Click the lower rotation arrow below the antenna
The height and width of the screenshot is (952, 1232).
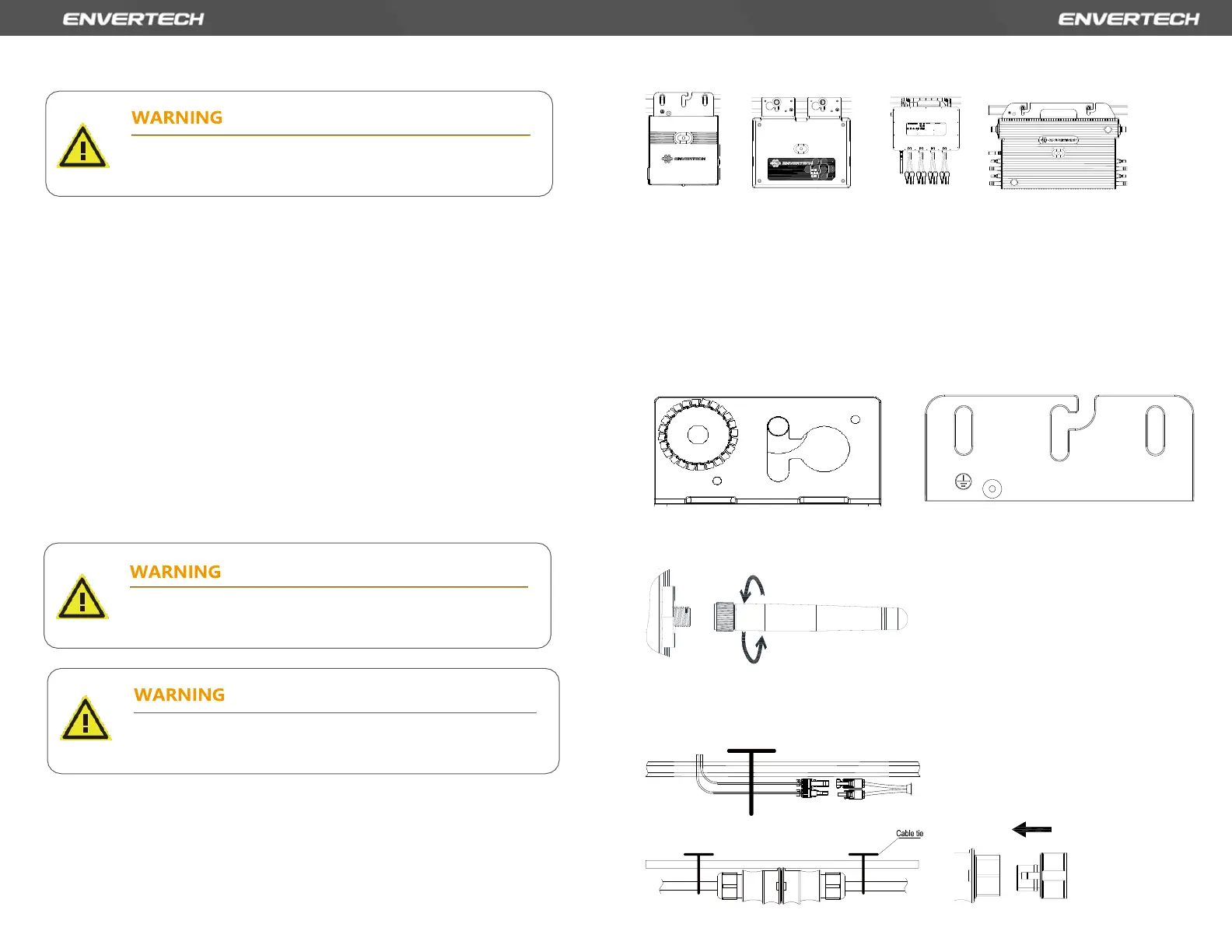[754, 648]
